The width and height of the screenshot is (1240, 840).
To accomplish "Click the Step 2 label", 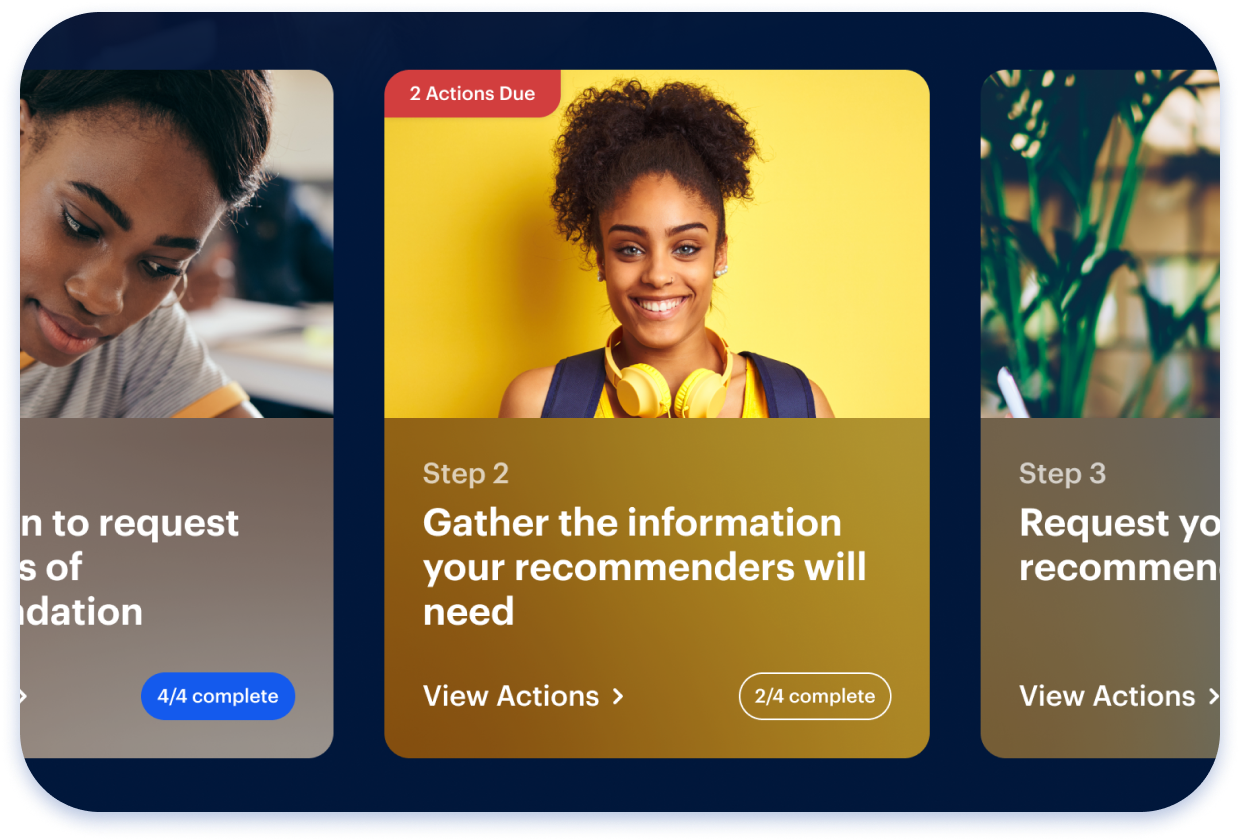I will (x=466, y=474).
